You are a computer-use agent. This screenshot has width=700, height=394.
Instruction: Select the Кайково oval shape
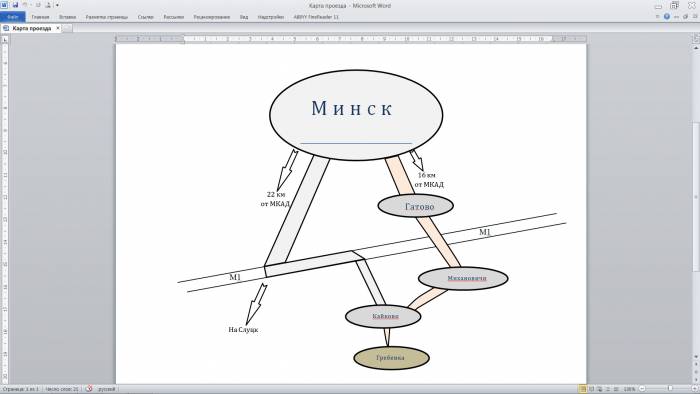tap(383, 316)
